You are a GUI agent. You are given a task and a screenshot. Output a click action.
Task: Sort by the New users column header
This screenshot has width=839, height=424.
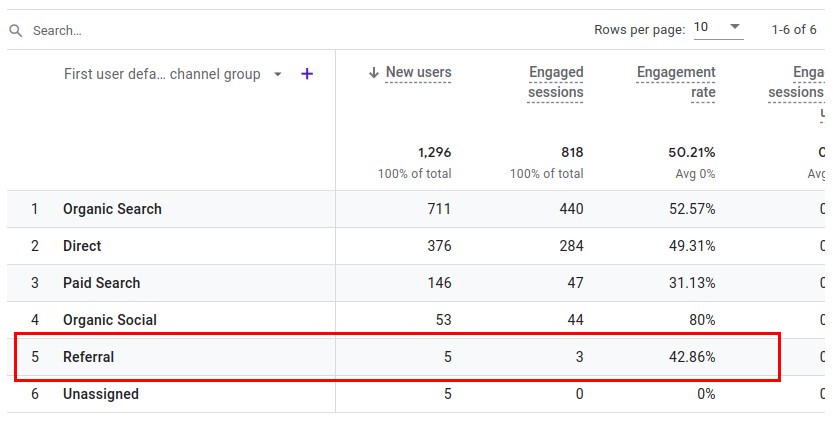[418, 72]
